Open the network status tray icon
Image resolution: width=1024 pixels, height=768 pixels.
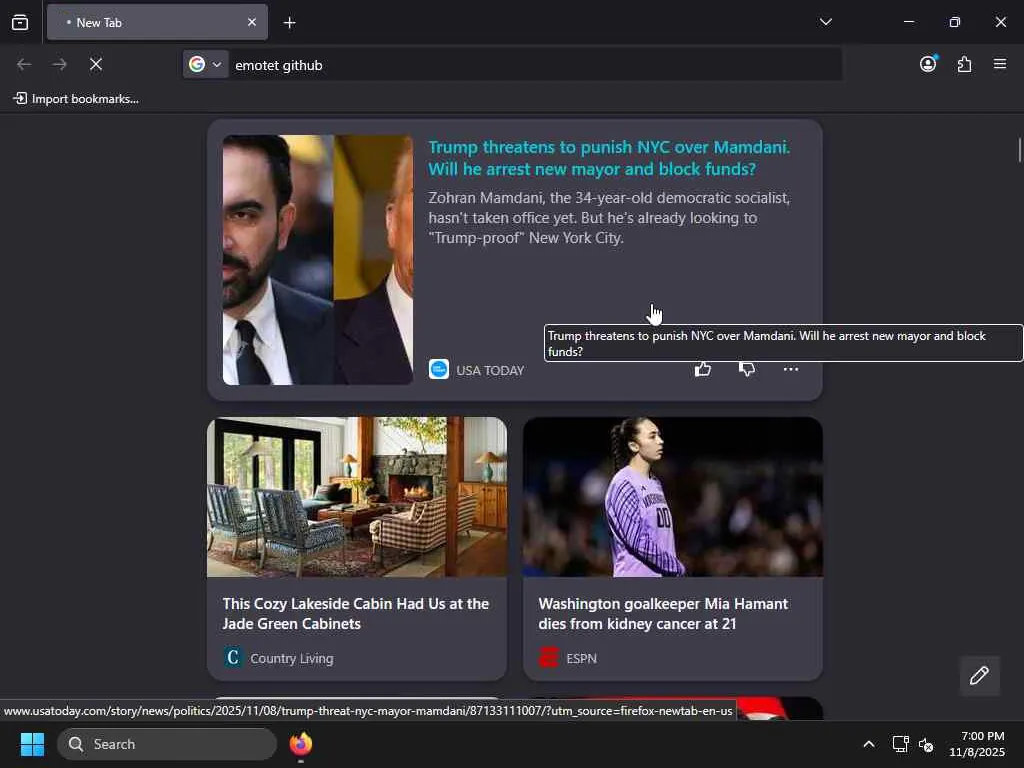point(901,744)
